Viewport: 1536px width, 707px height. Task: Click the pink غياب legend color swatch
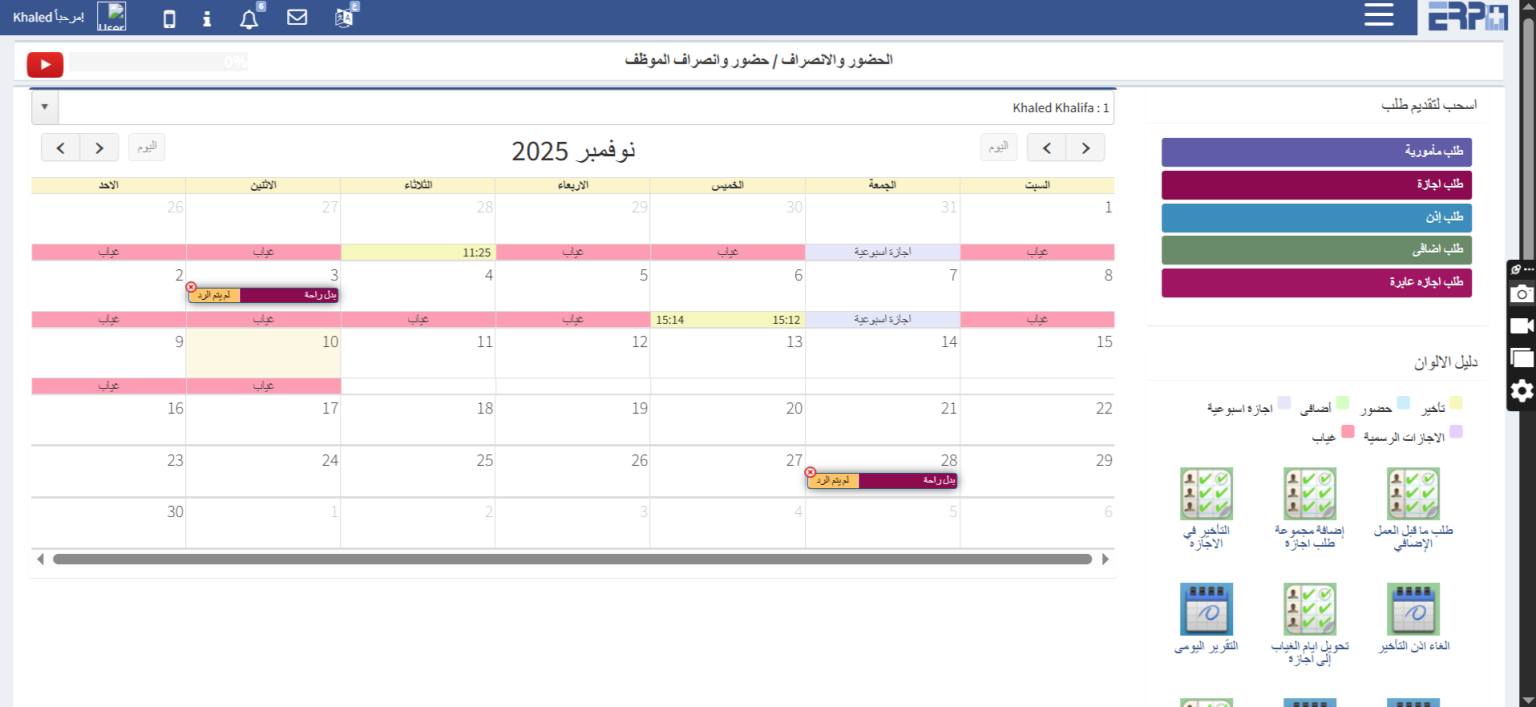coord(1347,432)
